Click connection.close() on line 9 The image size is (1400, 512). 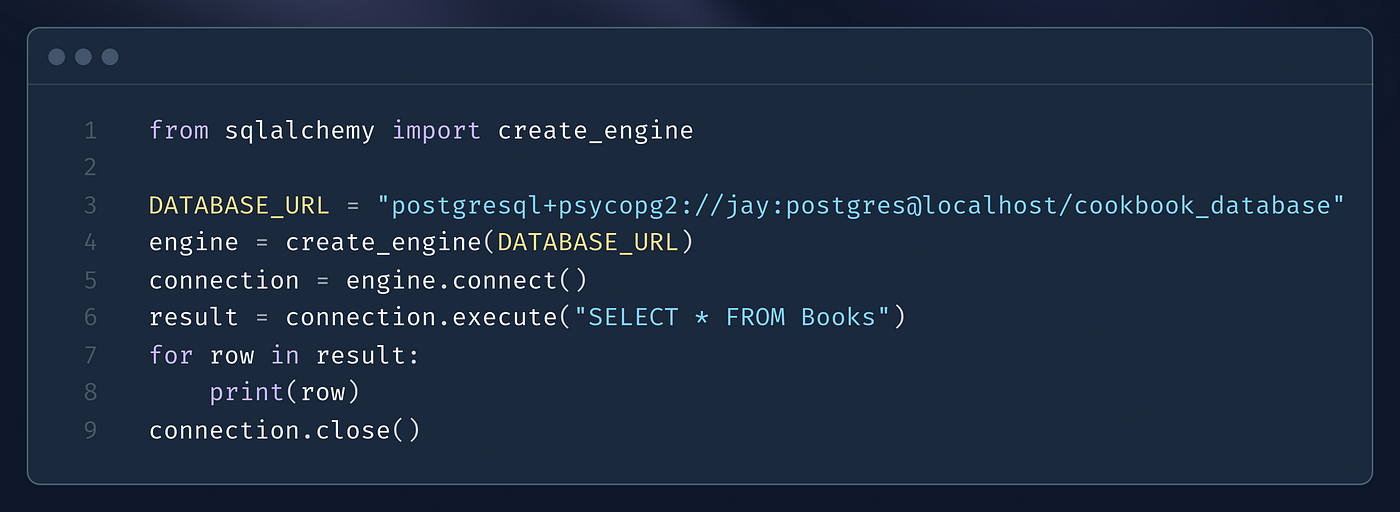pos(285,430)
